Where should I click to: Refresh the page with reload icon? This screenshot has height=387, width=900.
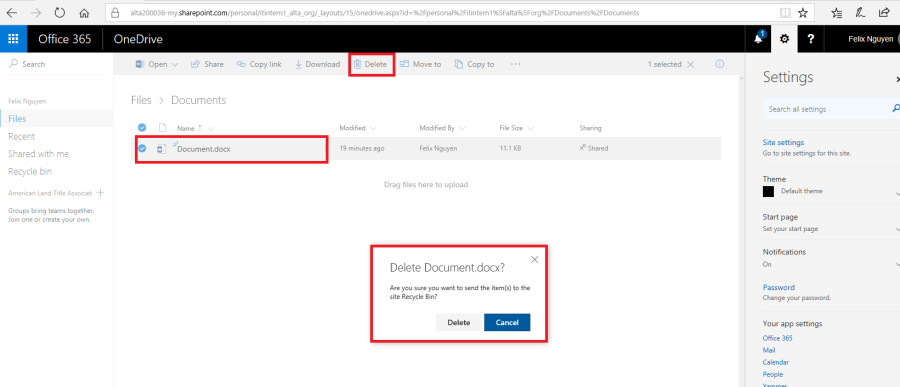pyautogui.click(x=60, y=12)
